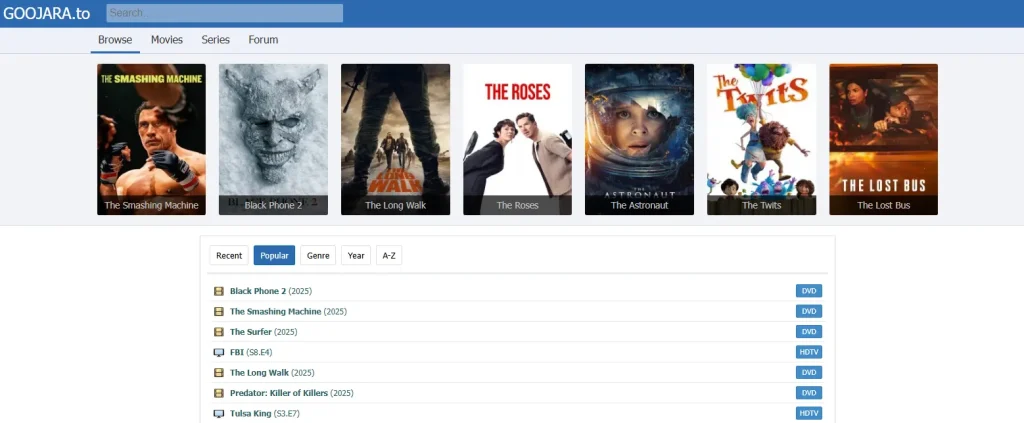Click the film icon beside Black Phone 2

pyautogui.click(x=219, y=291)
